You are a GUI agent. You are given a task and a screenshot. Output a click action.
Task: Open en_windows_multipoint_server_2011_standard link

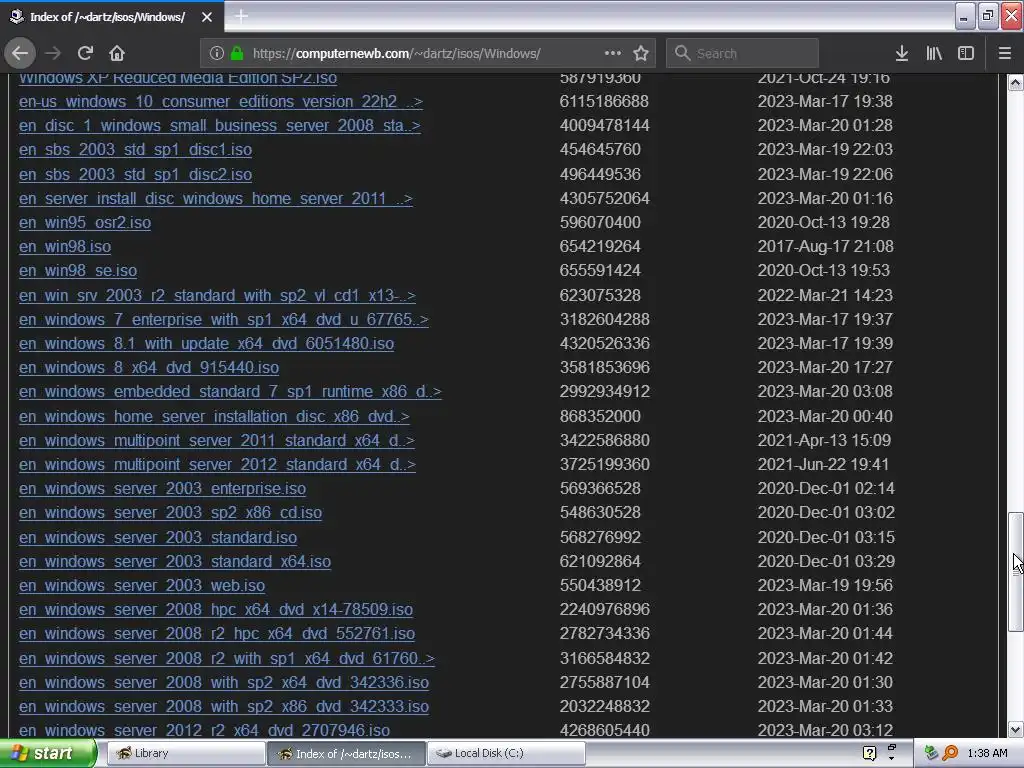point(217,441)
